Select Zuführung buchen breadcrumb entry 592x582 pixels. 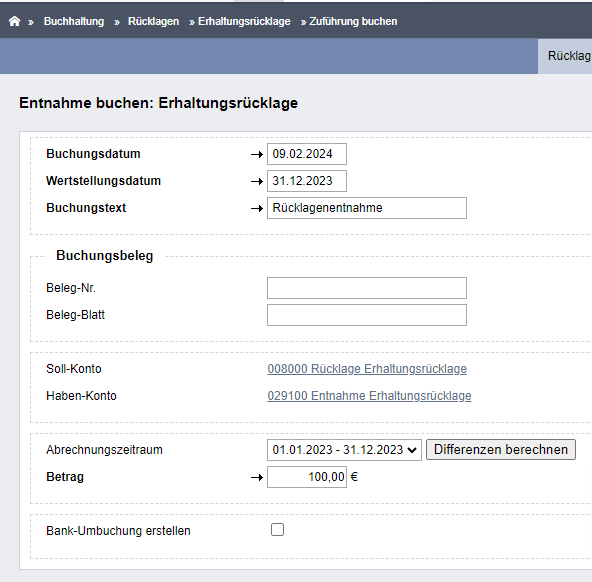(x=353, y=22)
